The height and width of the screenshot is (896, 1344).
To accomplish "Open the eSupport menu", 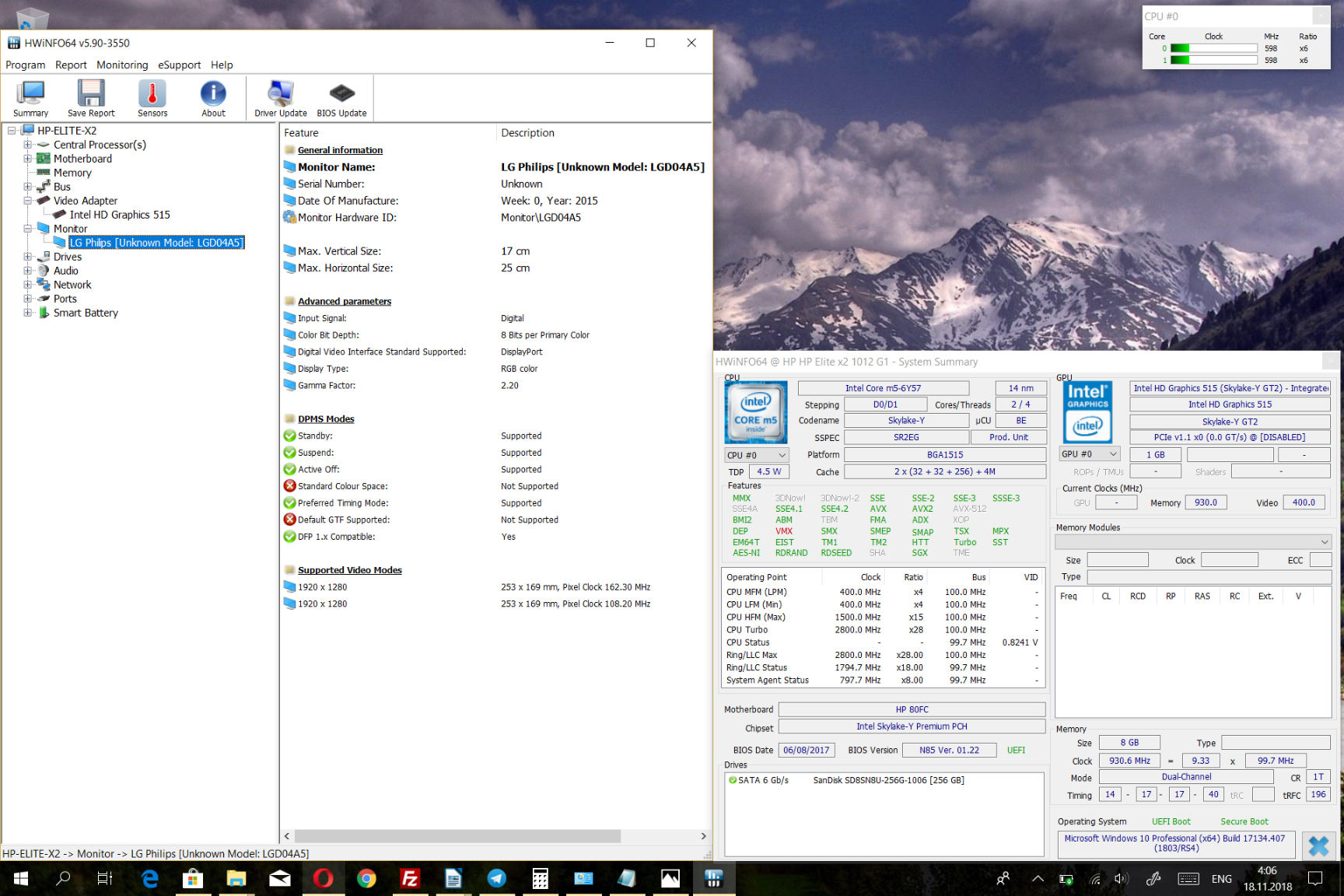I will point(179,65).
